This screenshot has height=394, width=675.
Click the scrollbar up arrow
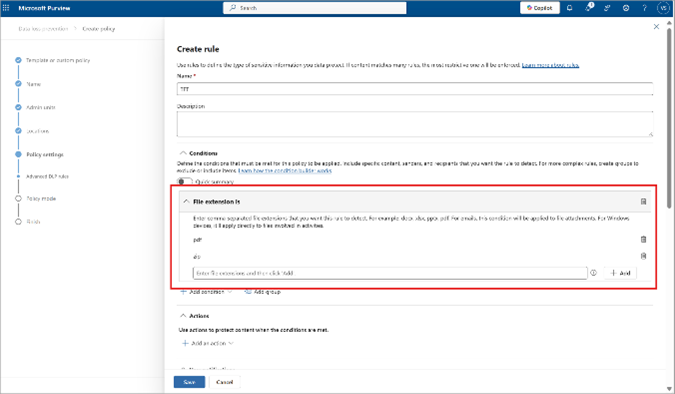click(669, 22)
